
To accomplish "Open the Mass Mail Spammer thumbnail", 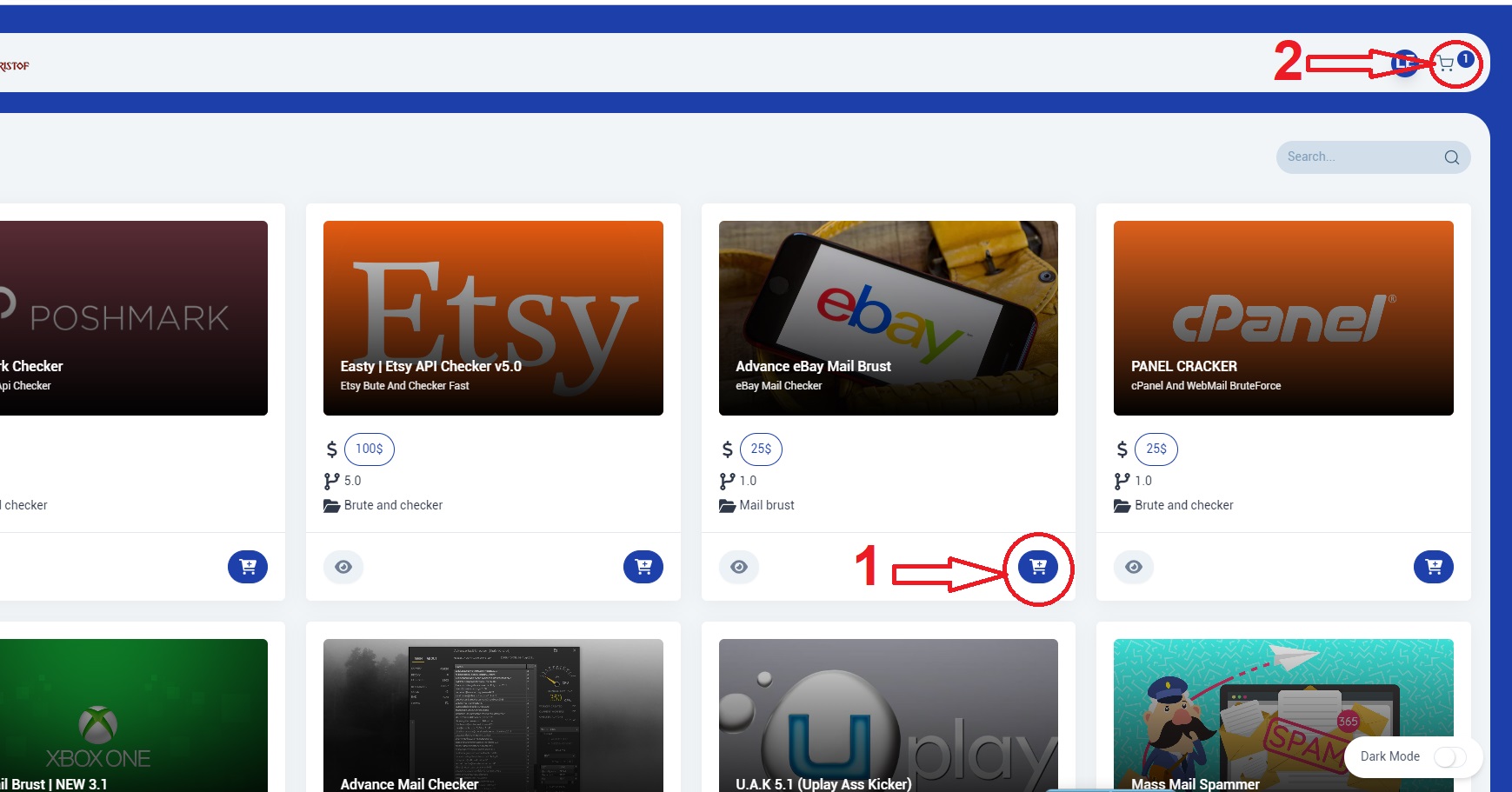I will coord(1283,715).
